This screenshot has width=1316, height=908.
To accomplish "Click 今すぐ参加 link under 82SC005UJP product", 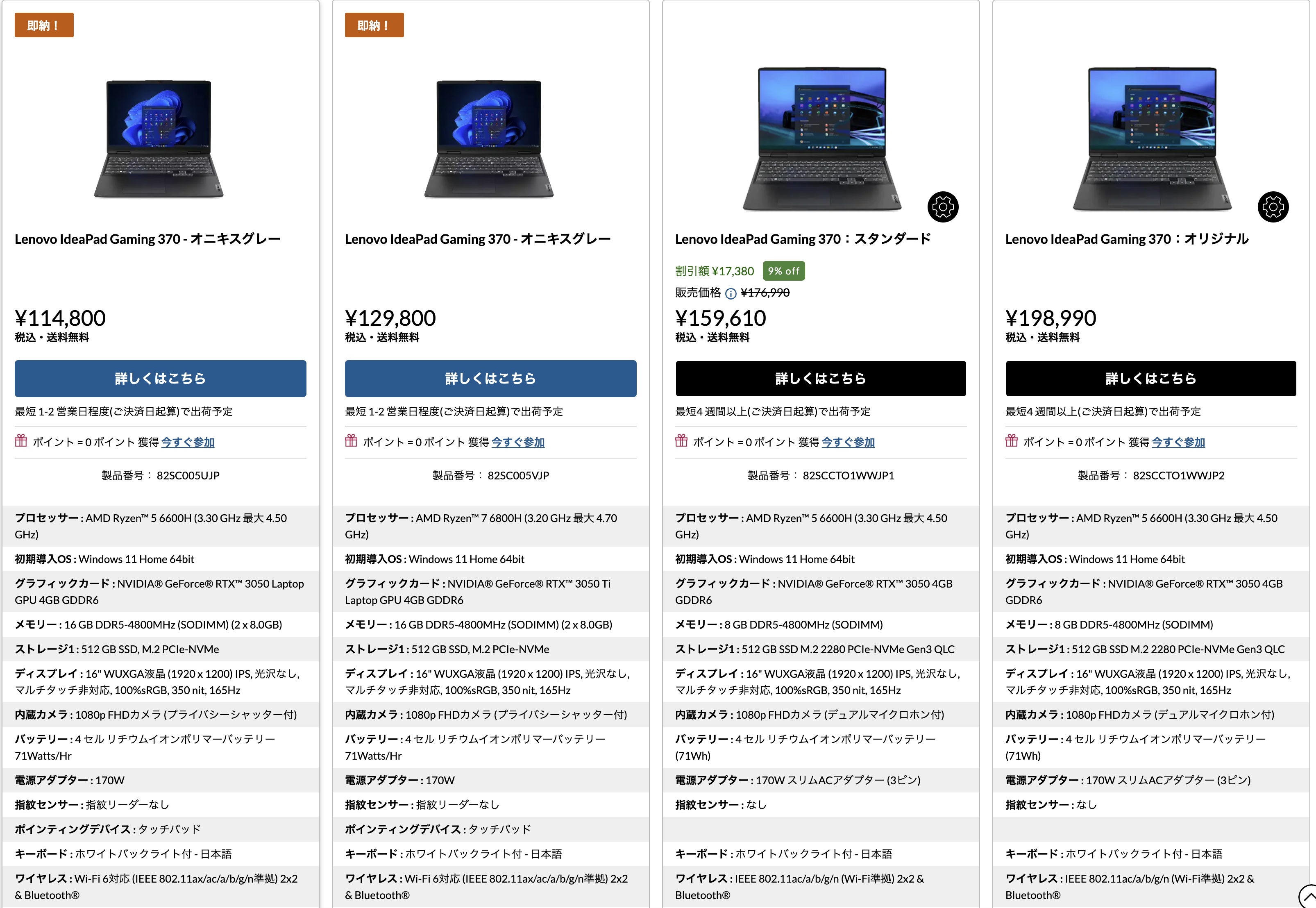I will [188, 442].
